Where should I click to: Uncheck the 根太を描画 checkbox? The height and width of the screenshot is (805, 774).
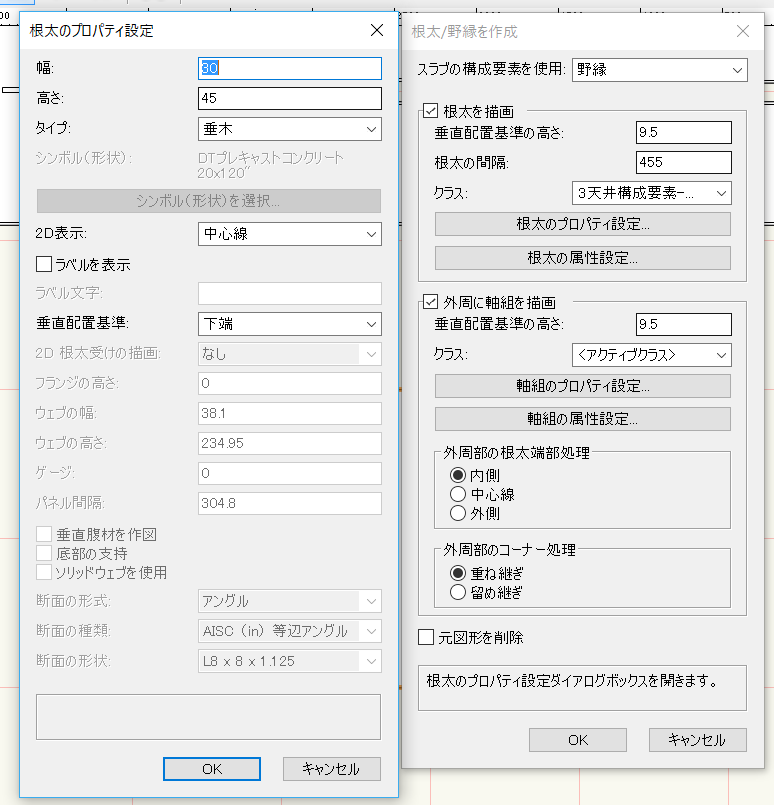[x=432, y=112]
